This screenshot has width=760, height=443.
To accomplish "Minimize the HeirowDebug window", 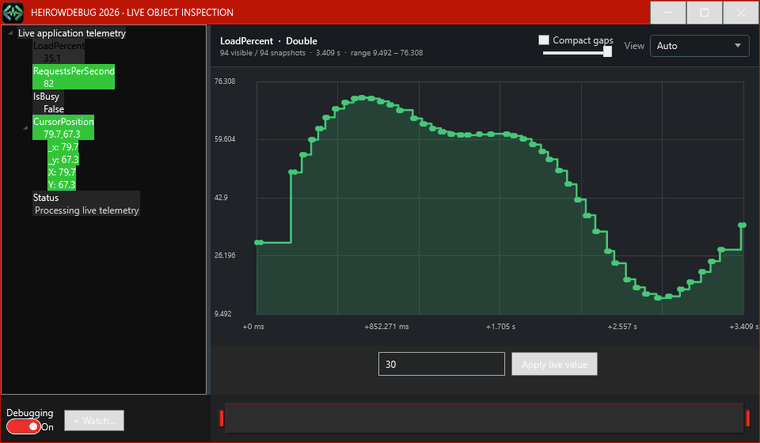I will (x=668, y=13).
